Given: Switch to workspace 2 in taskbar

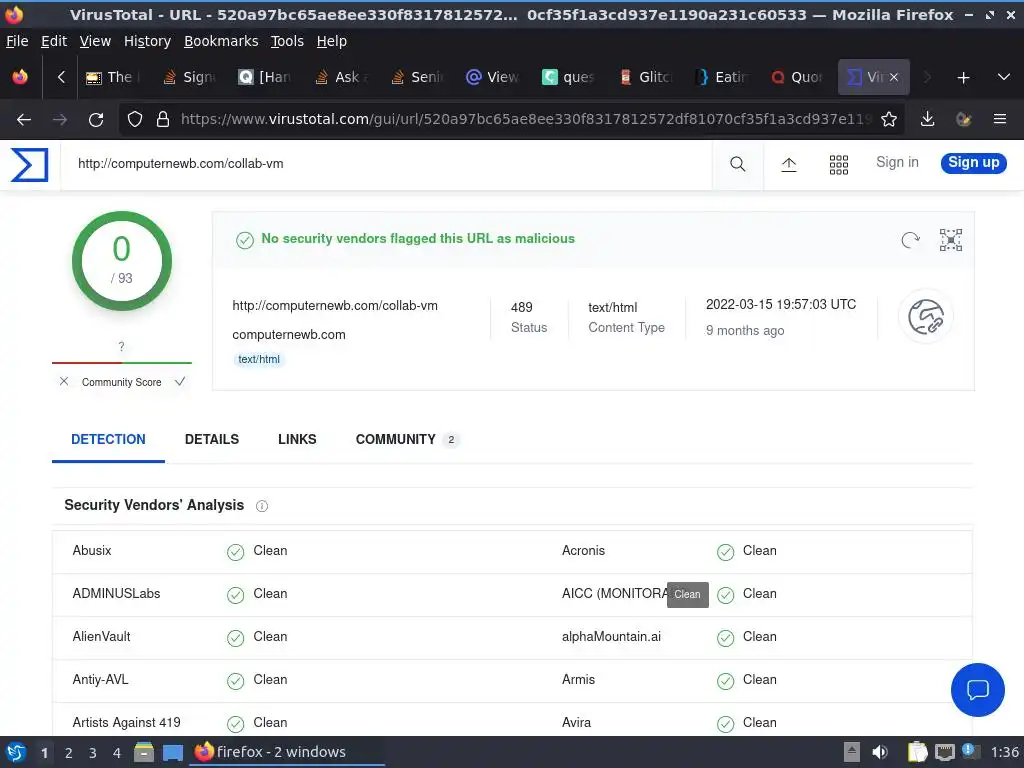Looking at the screenshot, I should pyautogui.click(x=68, y=753).
